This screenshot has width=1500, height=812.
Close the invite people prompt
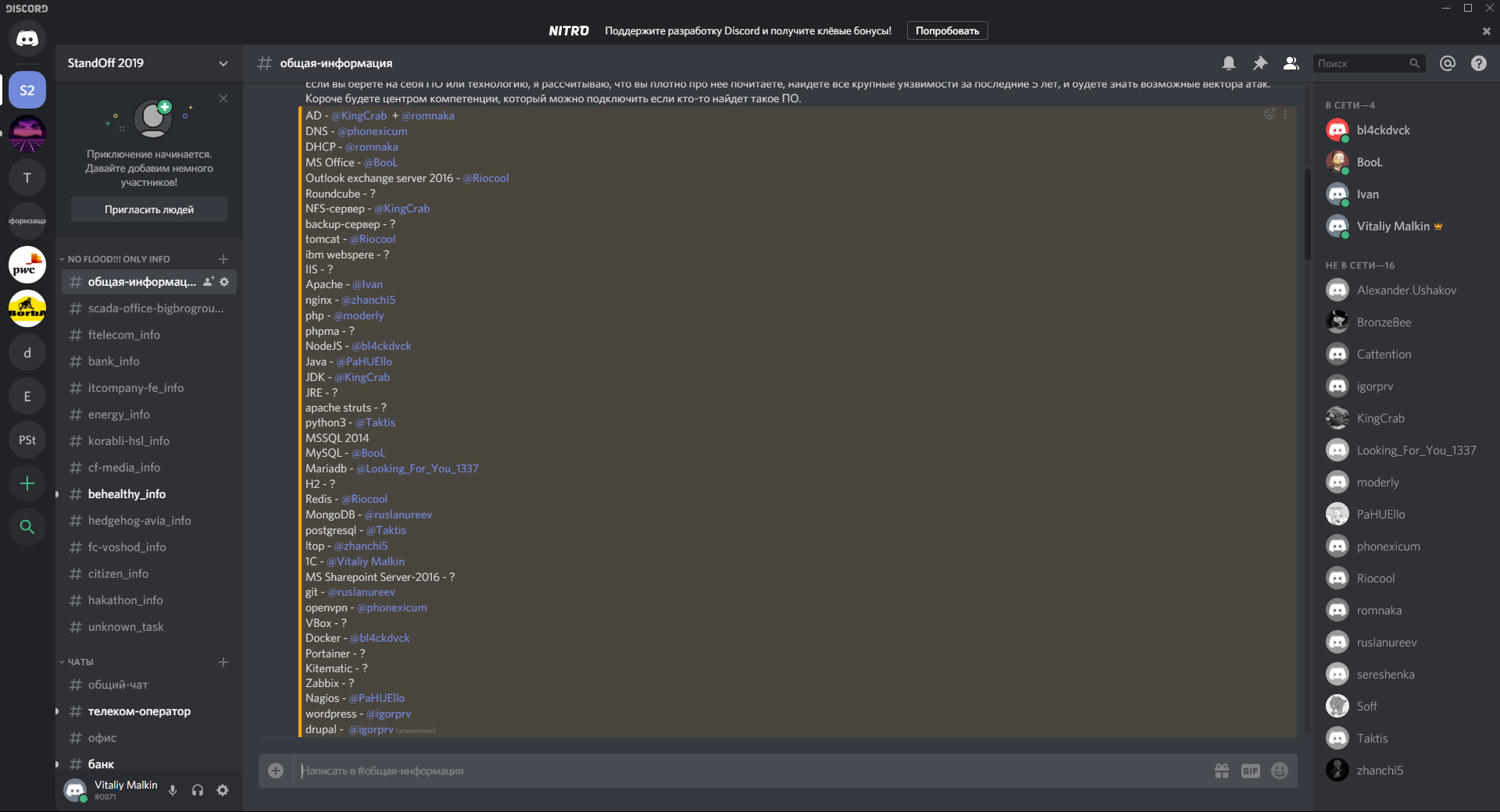pyautogui.click(x=223, y=98)
